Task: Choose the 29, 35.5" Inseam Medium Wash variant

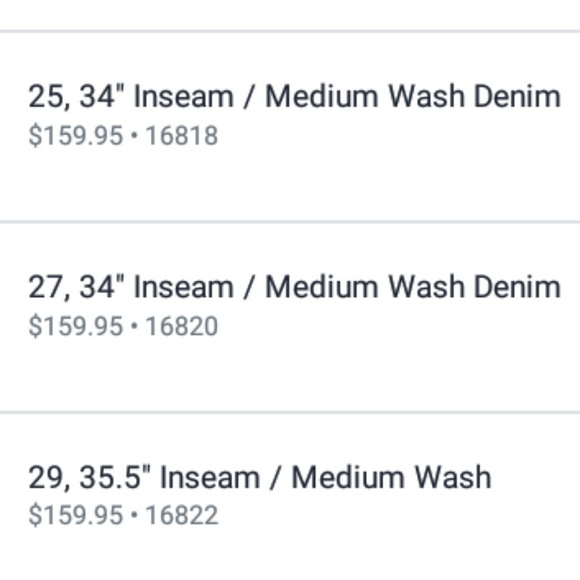Action: pos(290,497)
